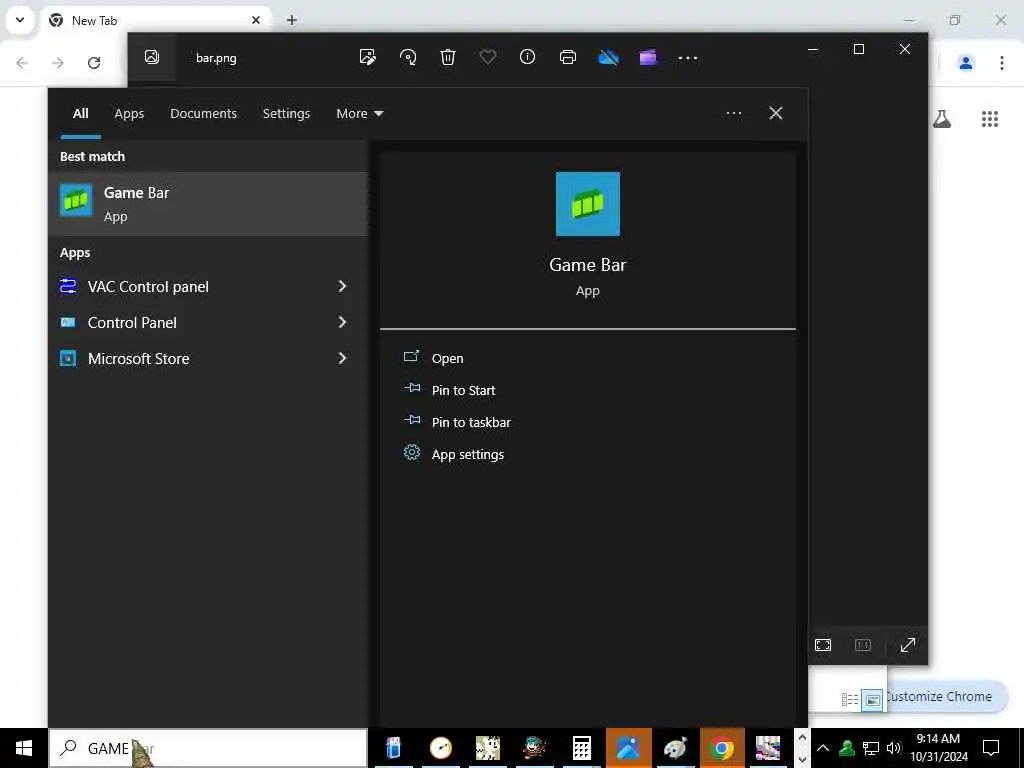
Task: Click the Rotate icon in Photos toolbar
Action: pyautogui.click(x=408, y=57)
